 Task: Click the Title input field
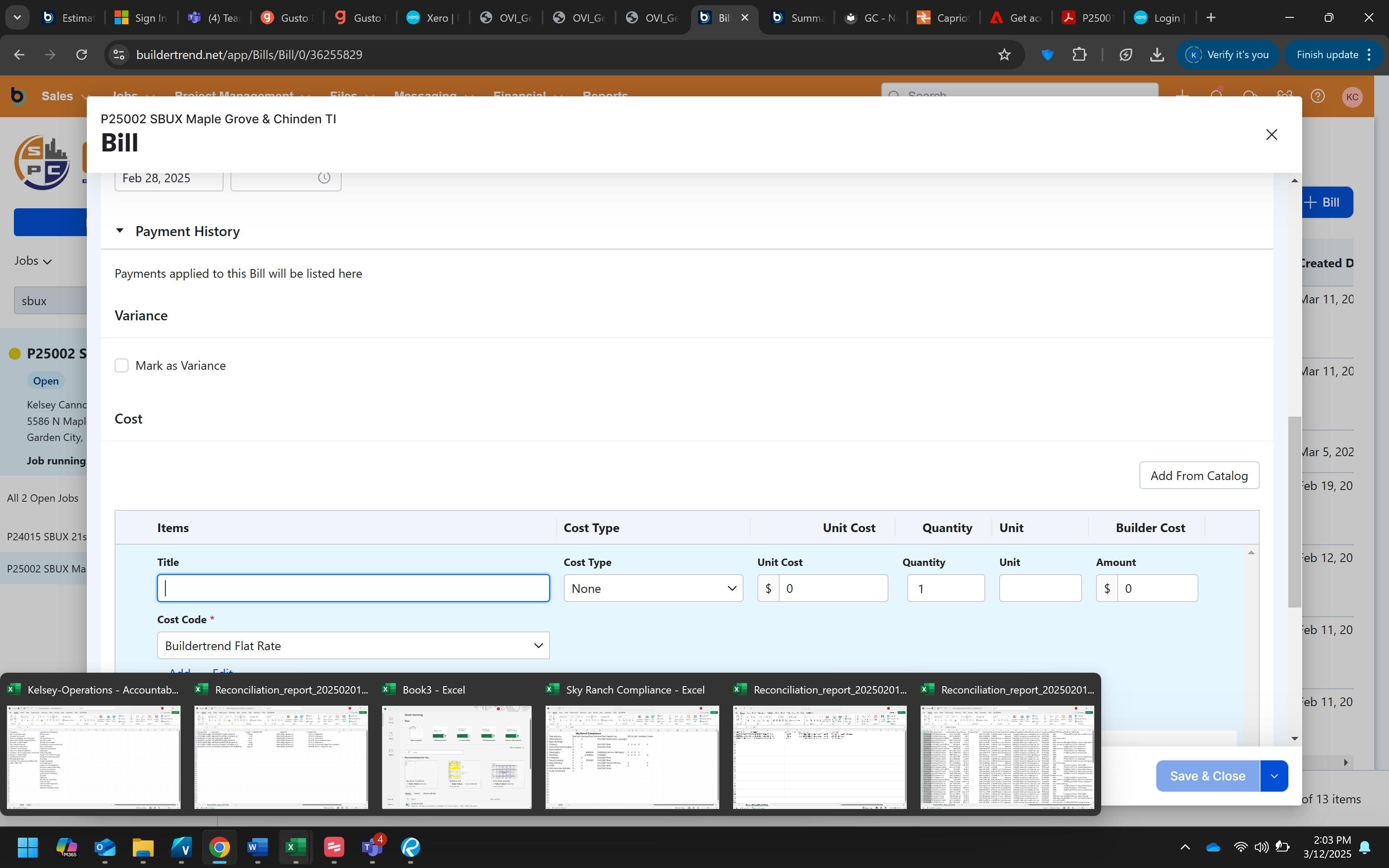(353, 589)
